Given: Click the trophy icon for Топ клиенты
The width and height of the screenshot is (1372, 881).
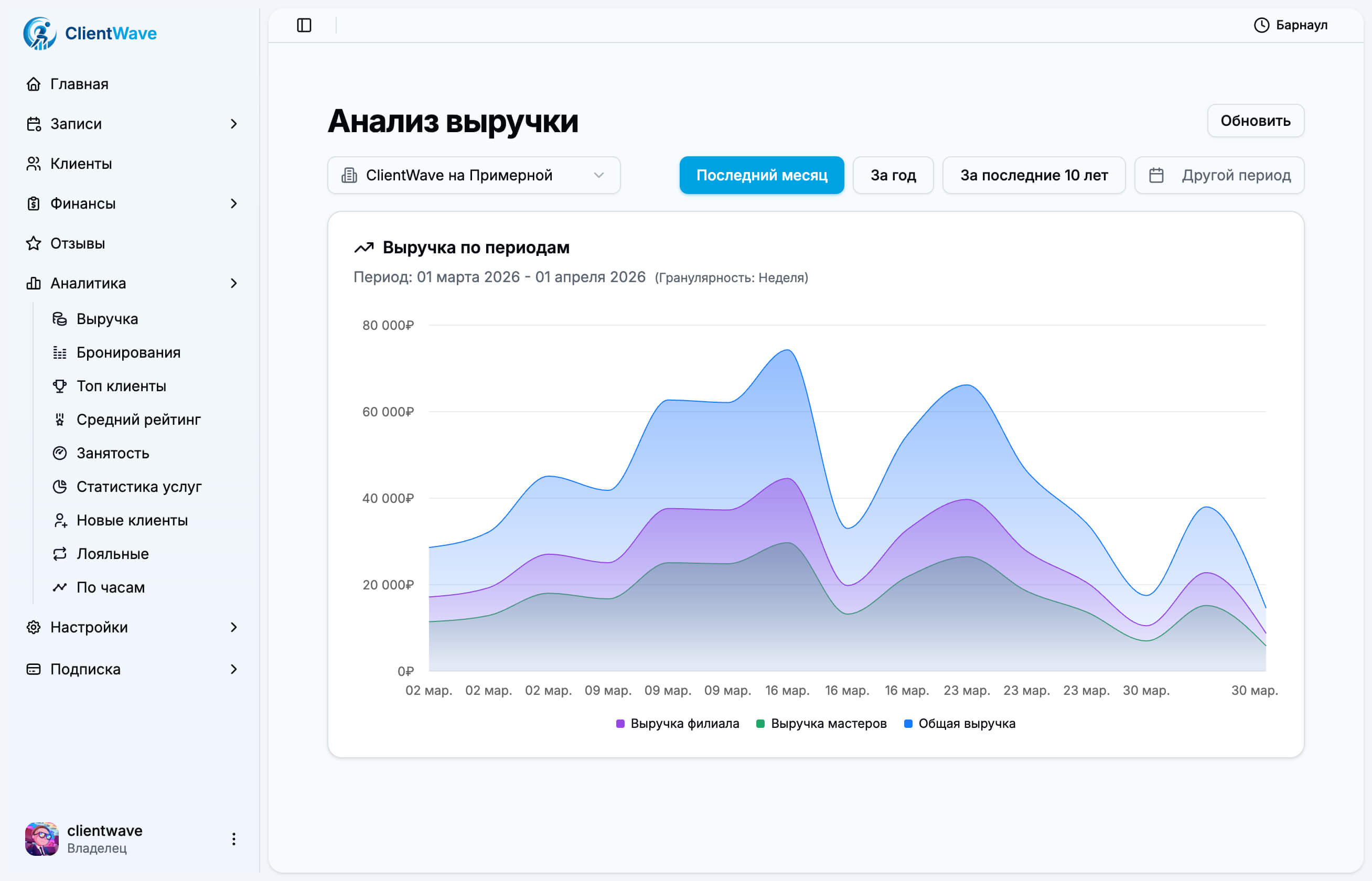Looking at the screenshot, I should point(60,386).
